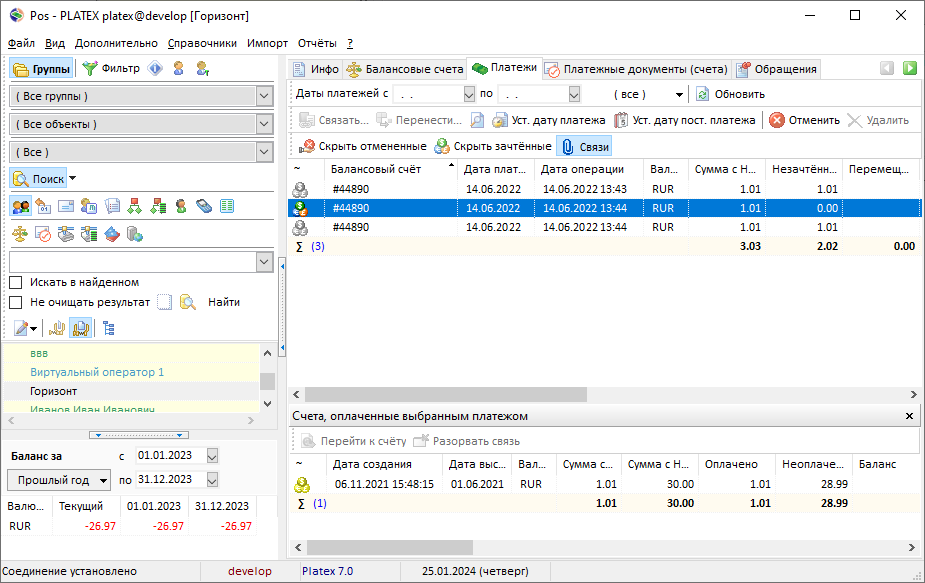Click the red and blue tag icon

(x=112, y=234)
